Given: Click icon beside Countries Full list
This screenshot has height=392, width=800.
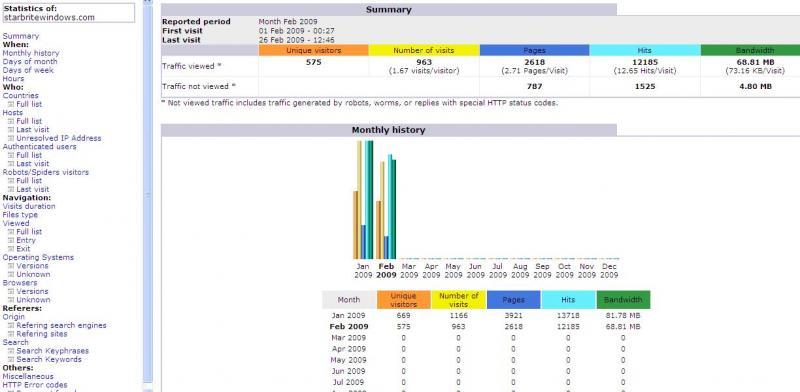Looking at the screenshot, I should click(x=11, y=104).
